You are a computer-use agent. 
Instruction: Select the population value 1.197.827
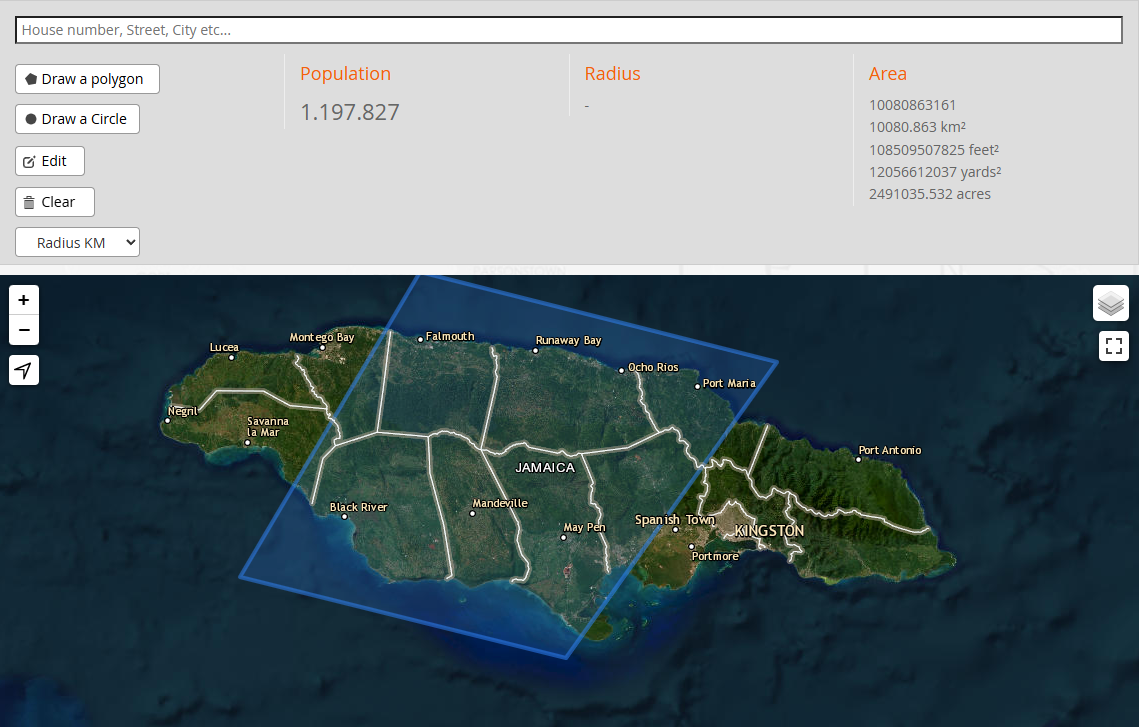tap(349, 112)
